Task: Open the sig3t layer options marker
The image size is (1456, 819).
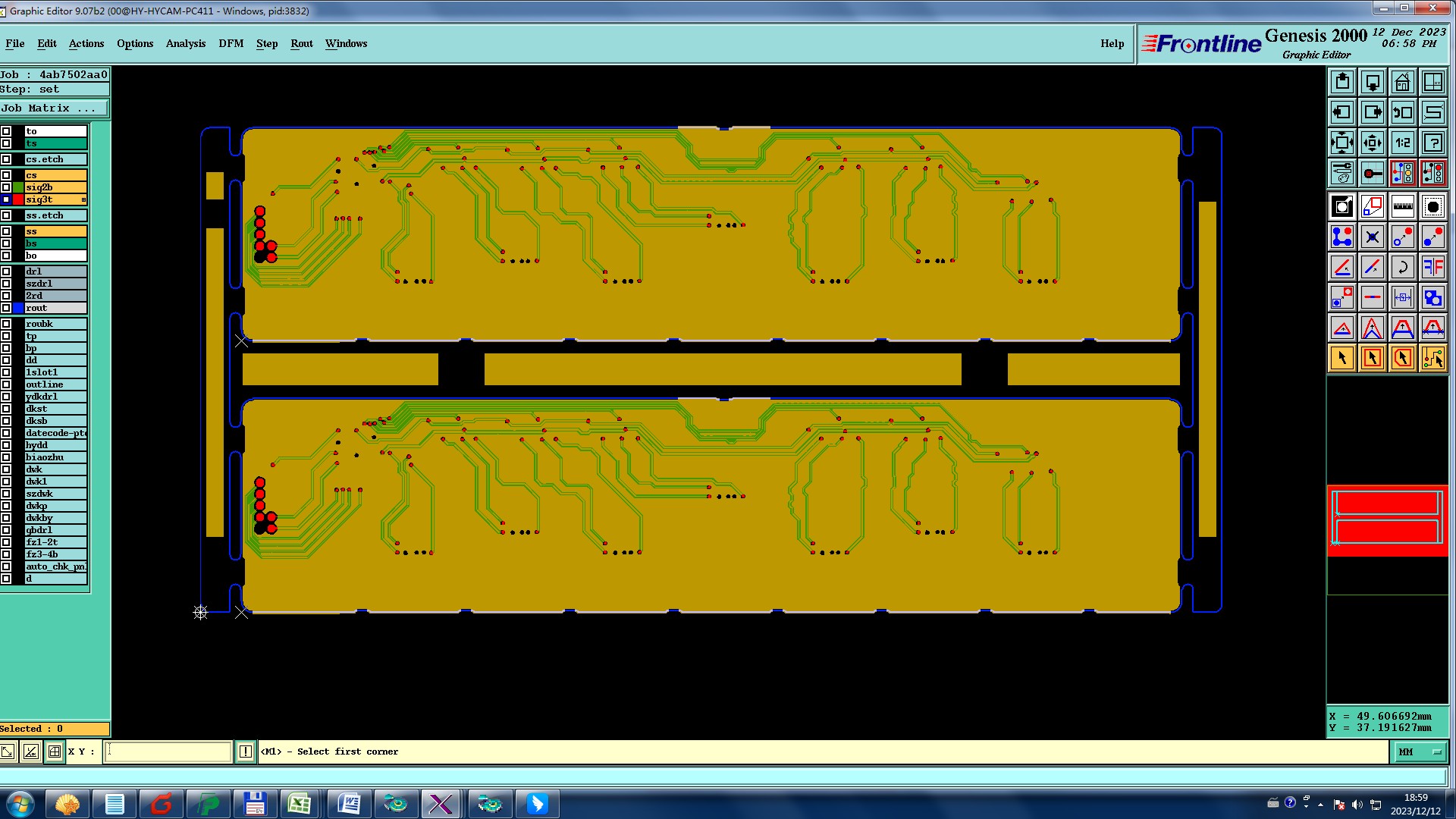Action: pyautogui.click(x=83, y=199)
